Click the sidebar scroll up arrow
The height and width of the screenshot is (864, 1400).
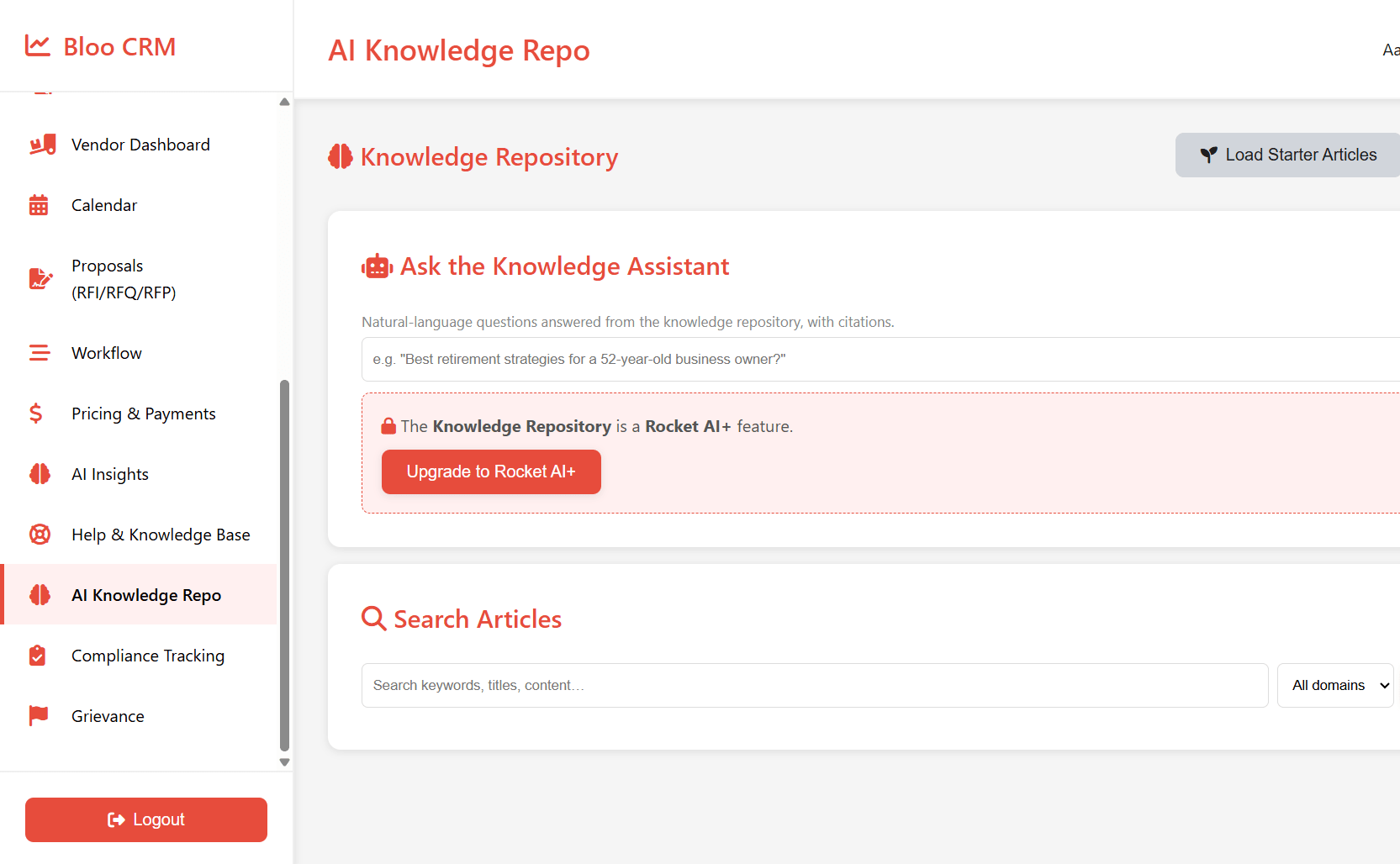pos(284,102)
